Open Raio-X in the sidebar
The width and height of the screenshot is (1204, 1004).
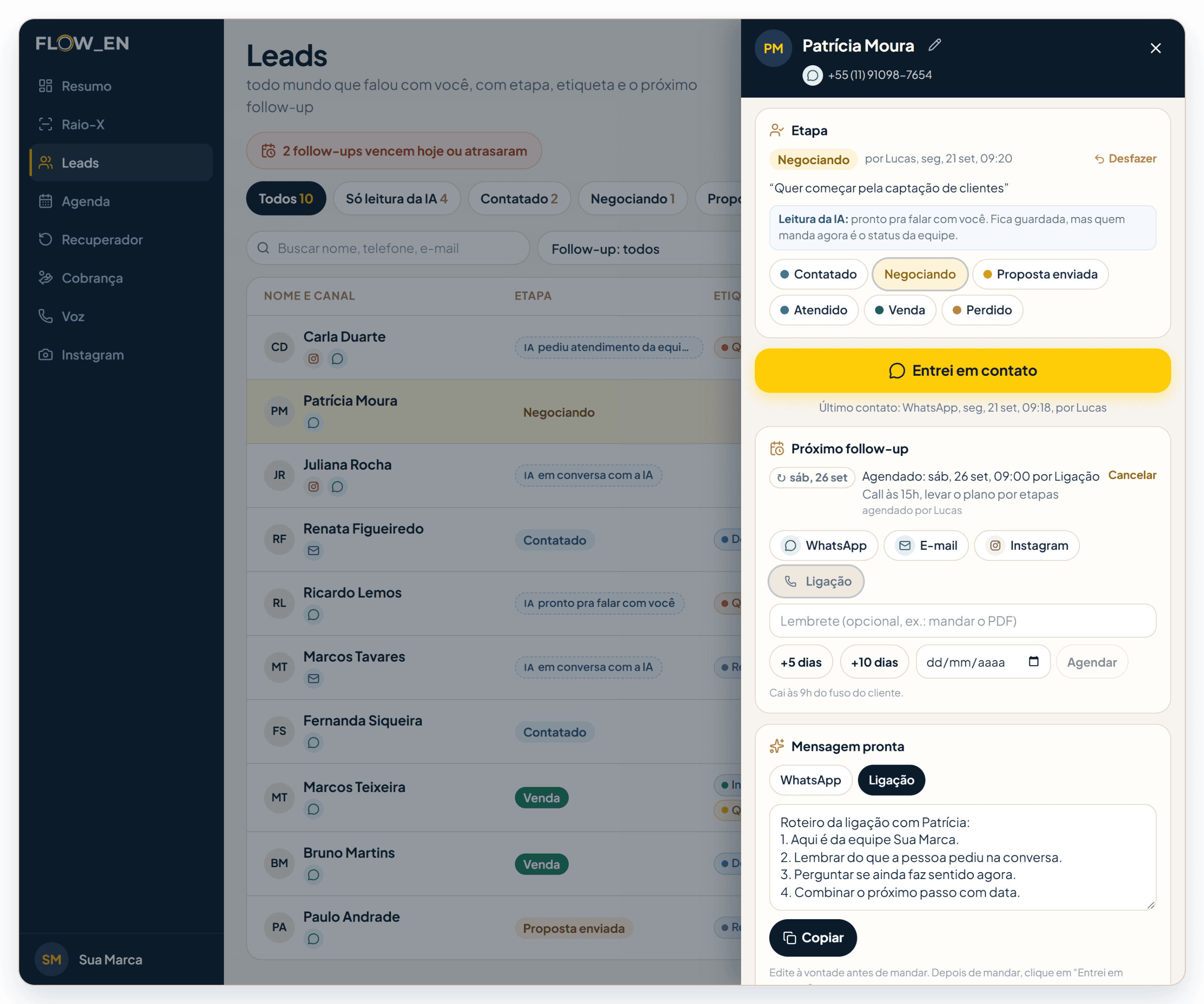[x=121, y=124]
